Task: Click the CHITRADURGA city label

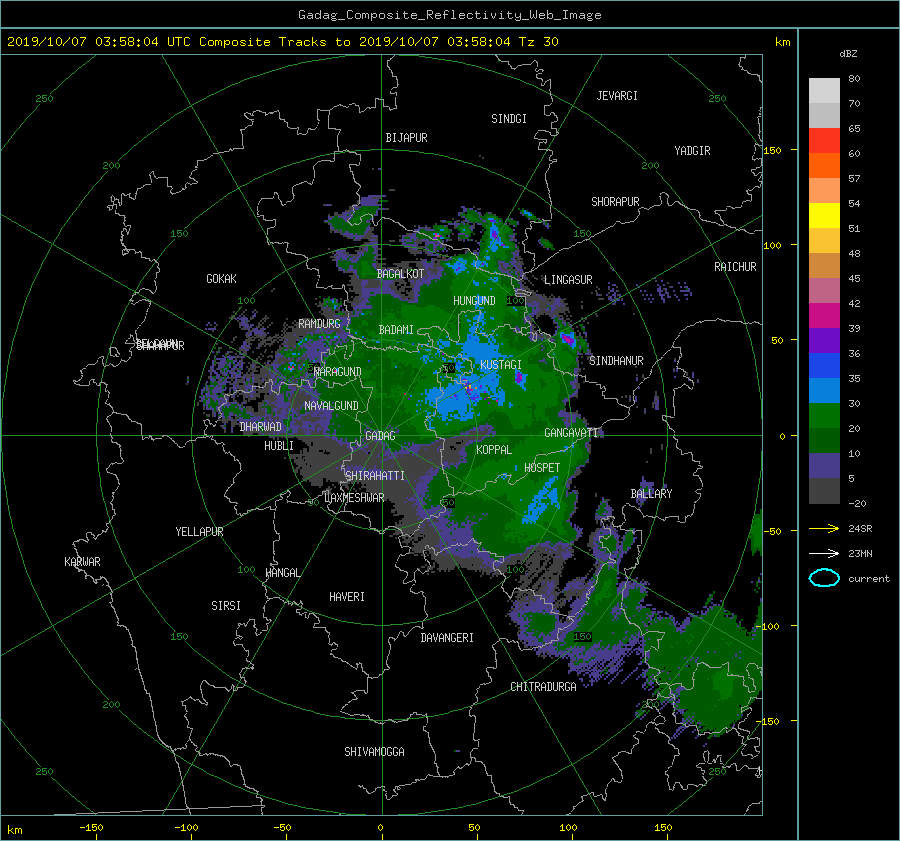Action: pyautogui.click(x=544, y=687)
